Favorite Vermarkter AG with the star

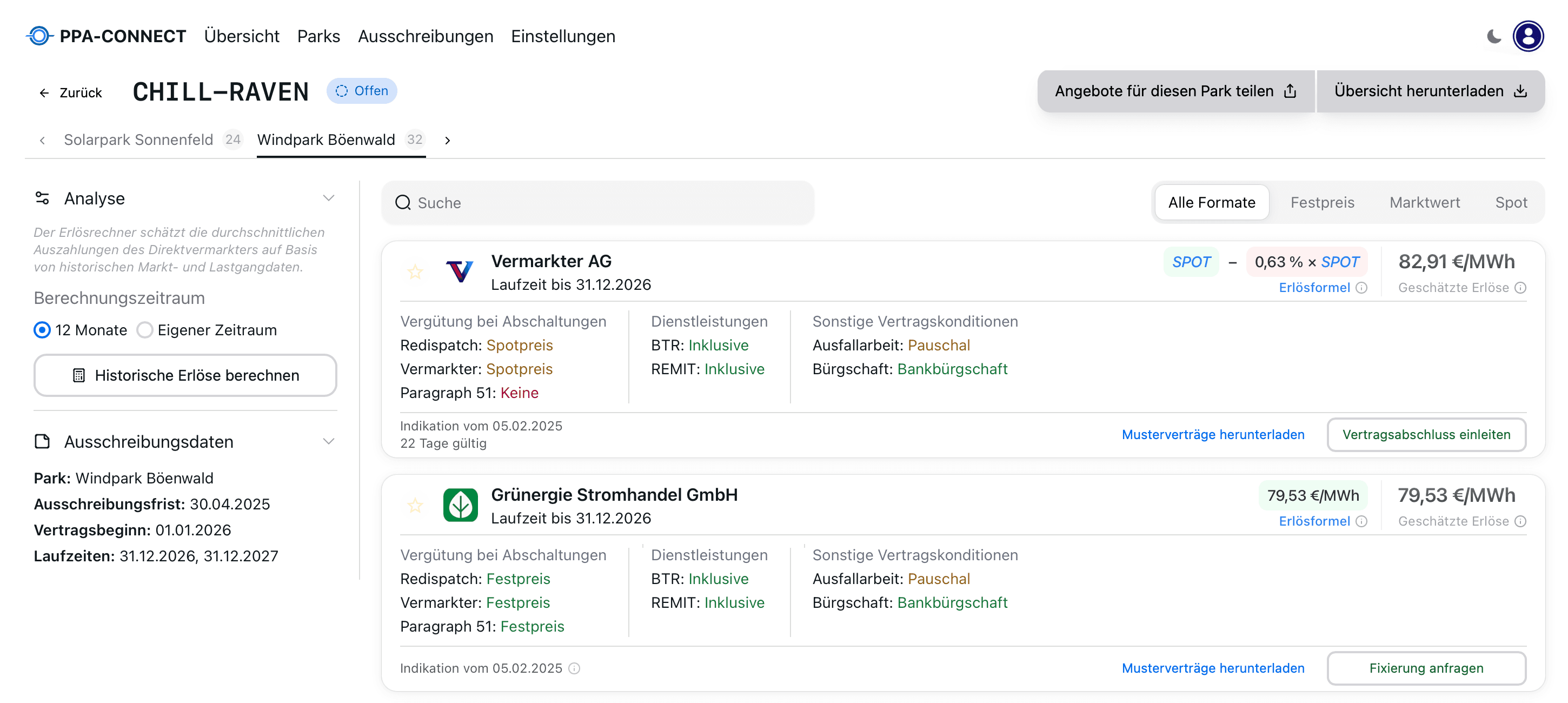click(415, 272)
